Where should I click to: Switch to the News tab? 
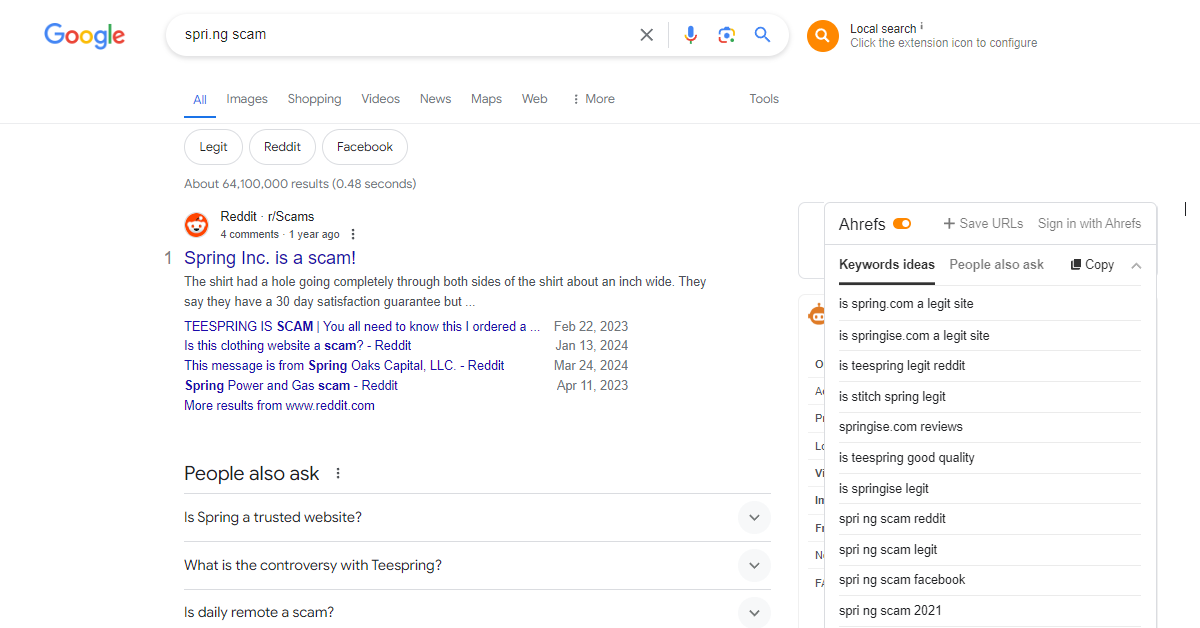(435, 99)
